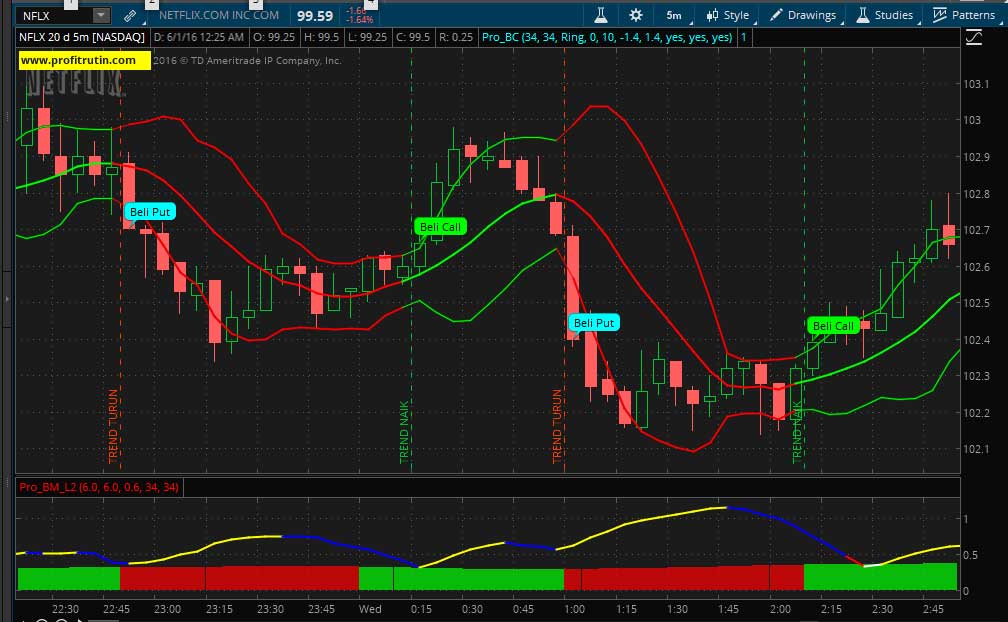Click the drawing set icon below Patterns
This screenshot has height=622, width=1008.
tap(974, 38)
